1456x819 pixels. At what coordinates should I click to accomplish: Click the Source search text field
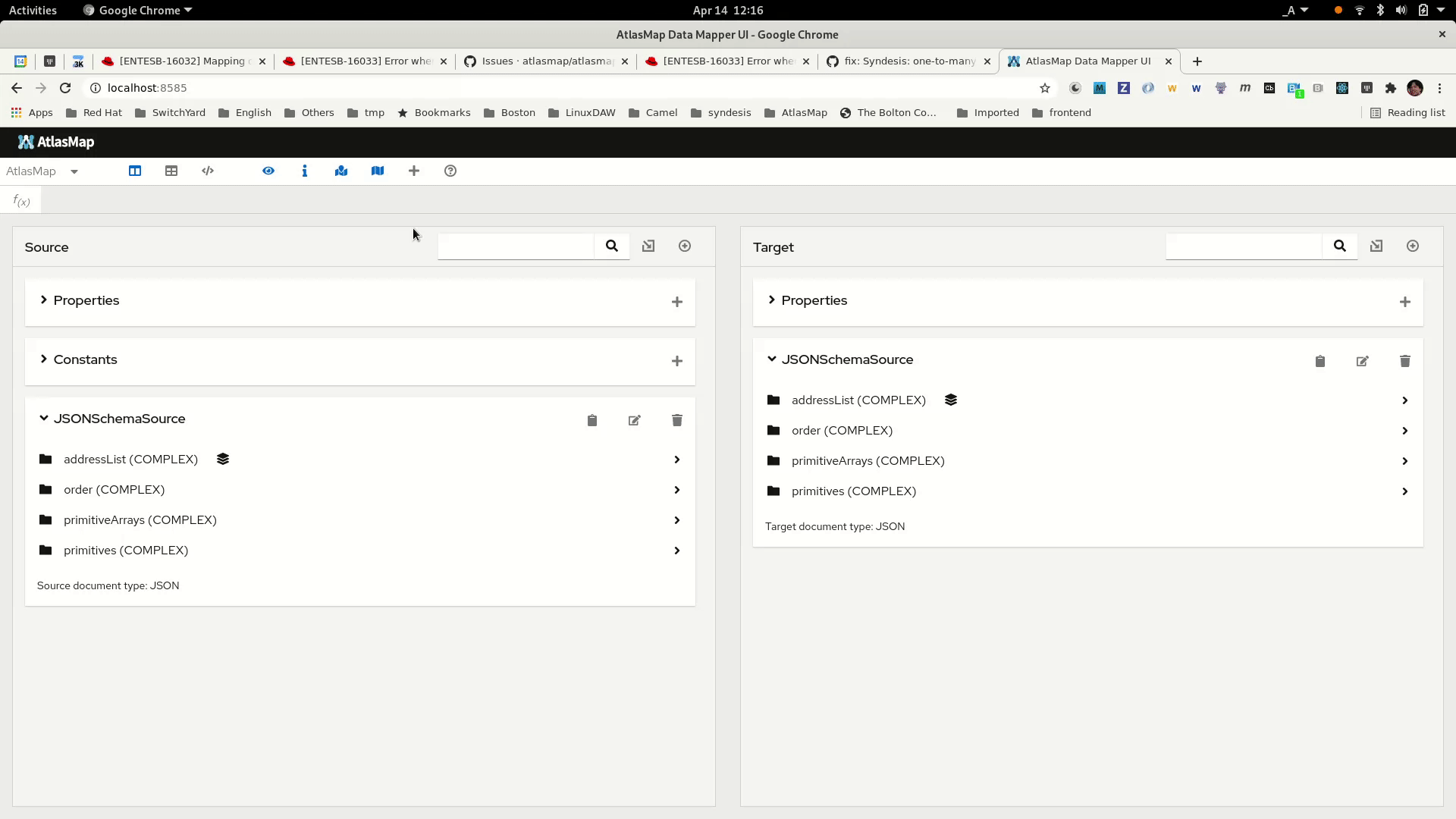pos(516,246)
